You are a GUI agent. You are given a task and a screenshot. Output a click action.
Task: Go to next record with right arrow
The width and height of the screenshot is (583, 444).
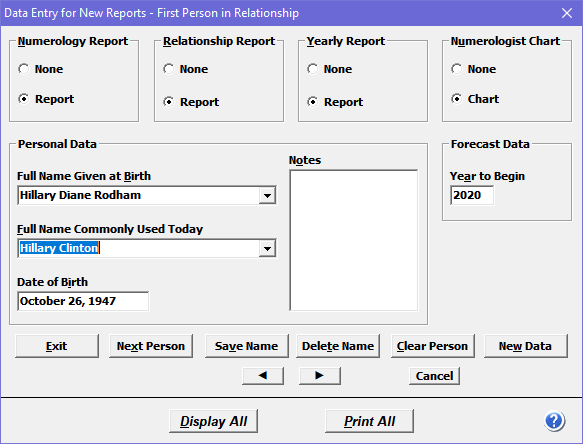pyautogui.click(x=319, y=376)
